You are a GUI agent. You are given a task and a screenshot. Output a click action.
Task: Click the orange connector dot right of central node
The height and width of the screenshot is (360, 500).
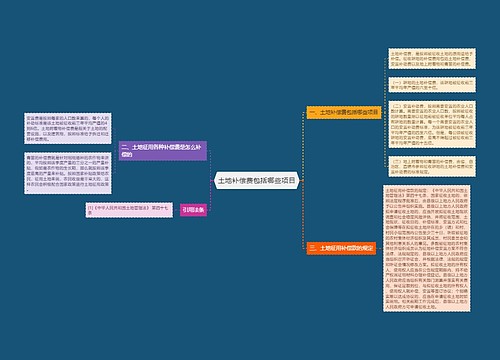[x=301, y=181]
